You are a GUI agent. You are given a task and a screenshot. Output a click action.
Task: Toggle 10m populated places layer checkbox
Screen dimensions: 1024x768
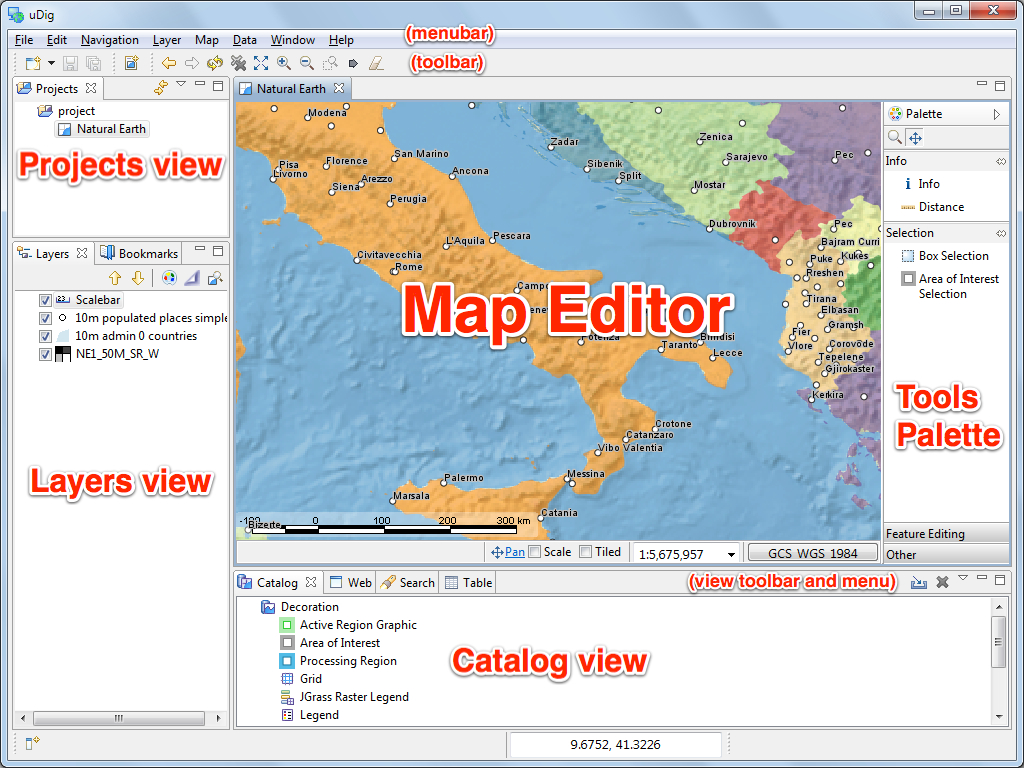coord(45,319)
